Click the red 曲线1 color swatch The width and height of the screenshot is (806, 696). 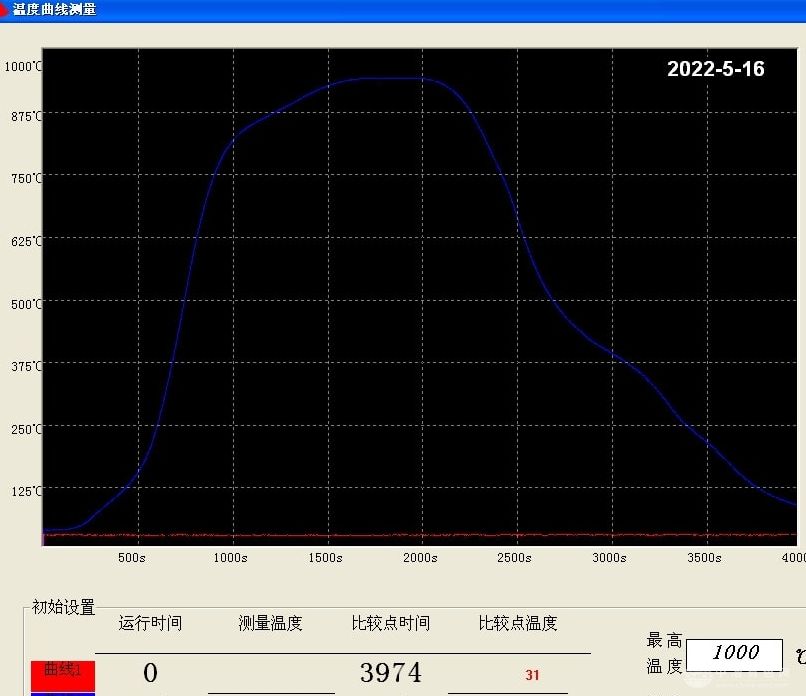[63, 675]
